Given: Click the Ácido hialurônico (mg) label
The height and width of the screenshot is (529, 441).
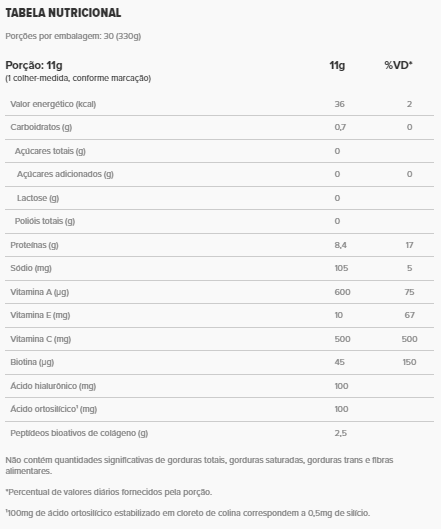Looking at the screenshot, I should (x=53, y=386).
